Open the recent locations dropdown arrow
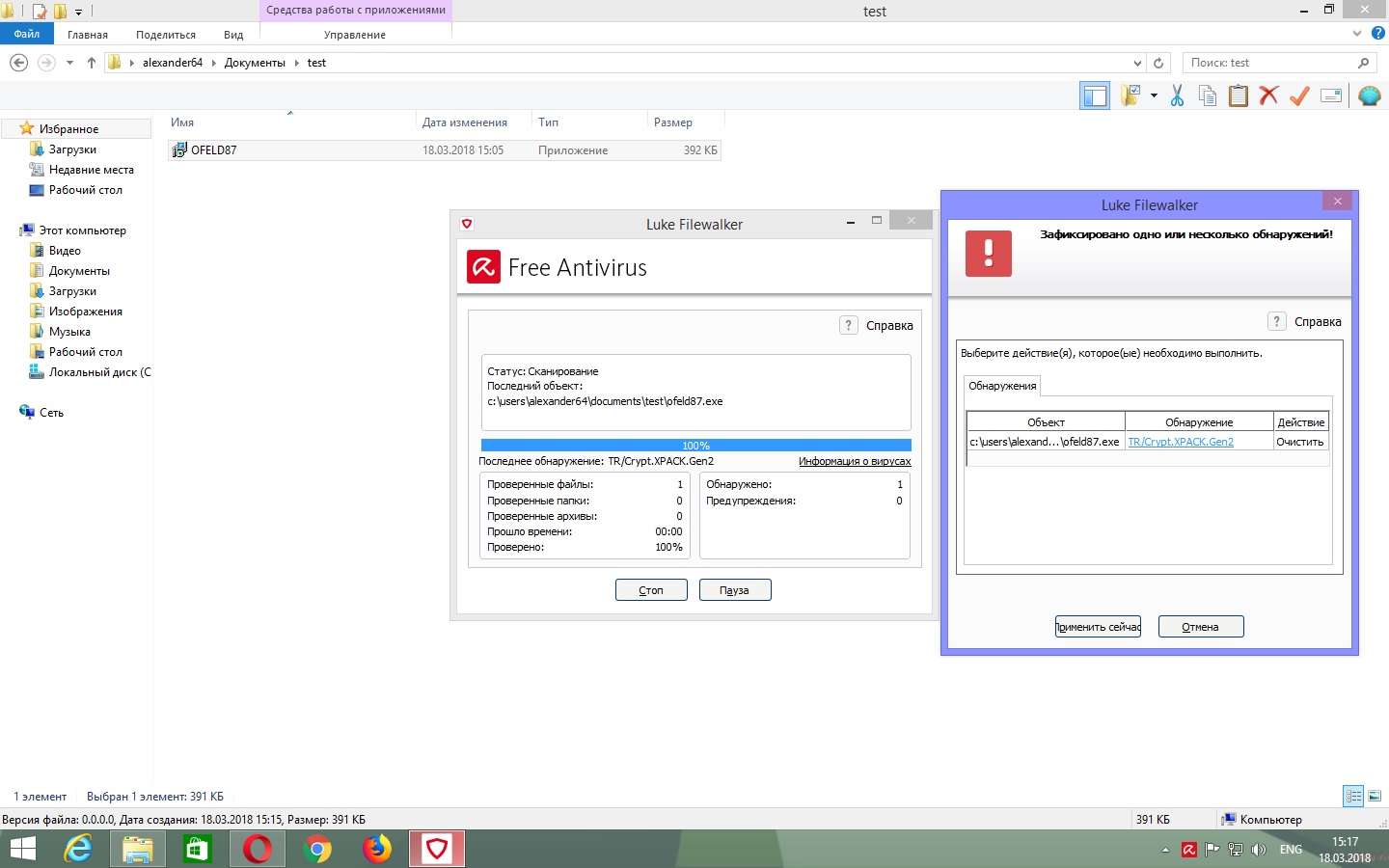 (69, 63)
